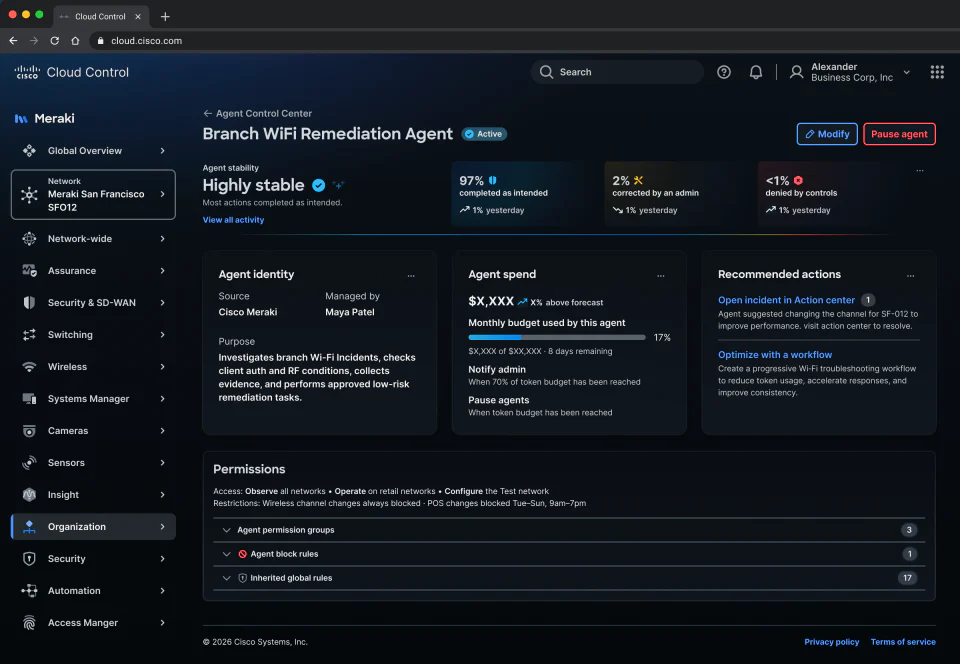960x664 pixels.
Task: Open stability stats options menu
Action: [920, 171]
